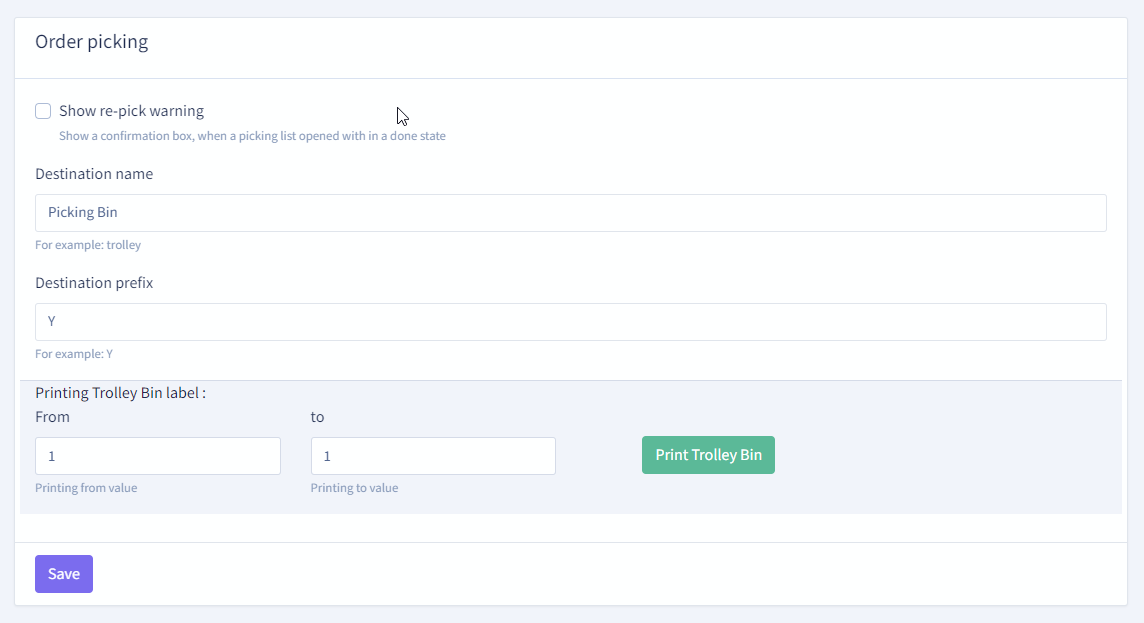Viewport: 1144px width, 623px height.
Task: Click the 'Printing to value' helper text
Action: (354, 488)
